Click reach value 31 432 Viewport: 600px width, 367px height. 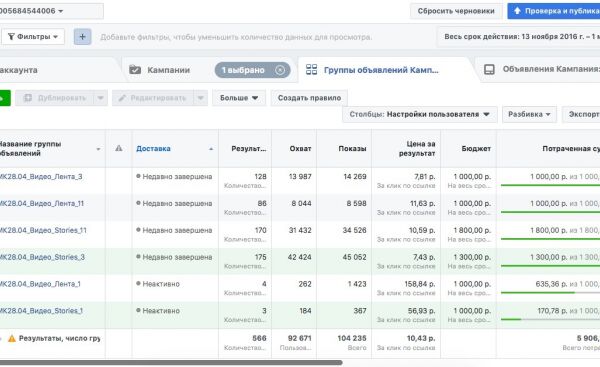[x=300, y=230]
